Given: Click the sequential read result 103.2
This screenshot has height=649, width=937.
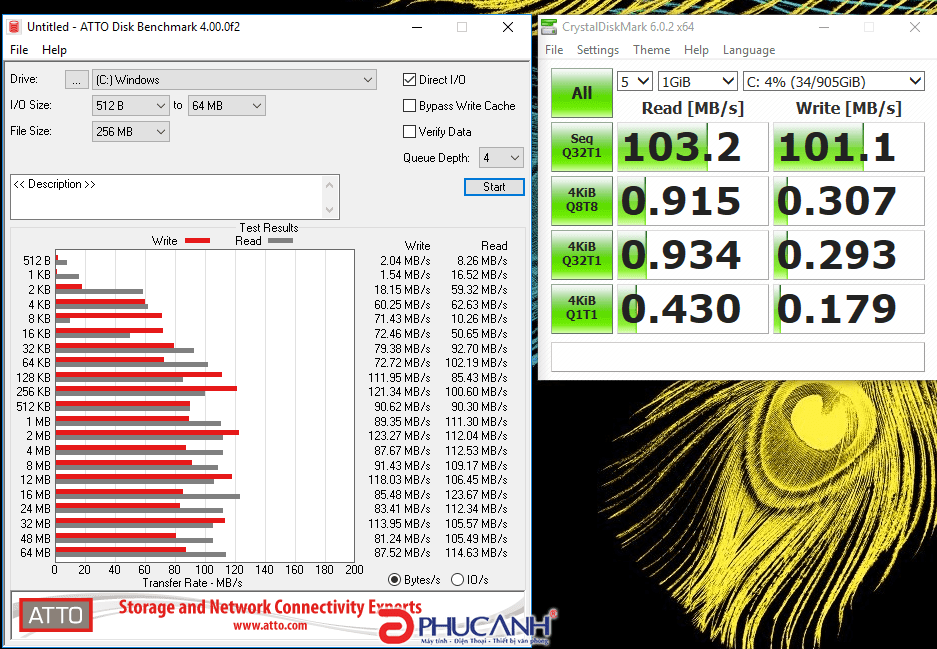Looking at the screenshot, I should tap(693, 147).
